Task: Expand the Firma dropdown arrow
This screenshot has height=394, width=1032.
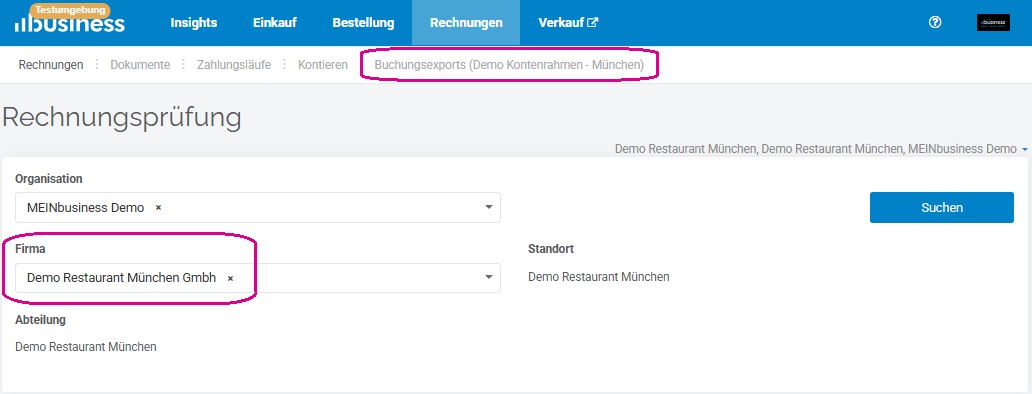Action: pos(488,278)
